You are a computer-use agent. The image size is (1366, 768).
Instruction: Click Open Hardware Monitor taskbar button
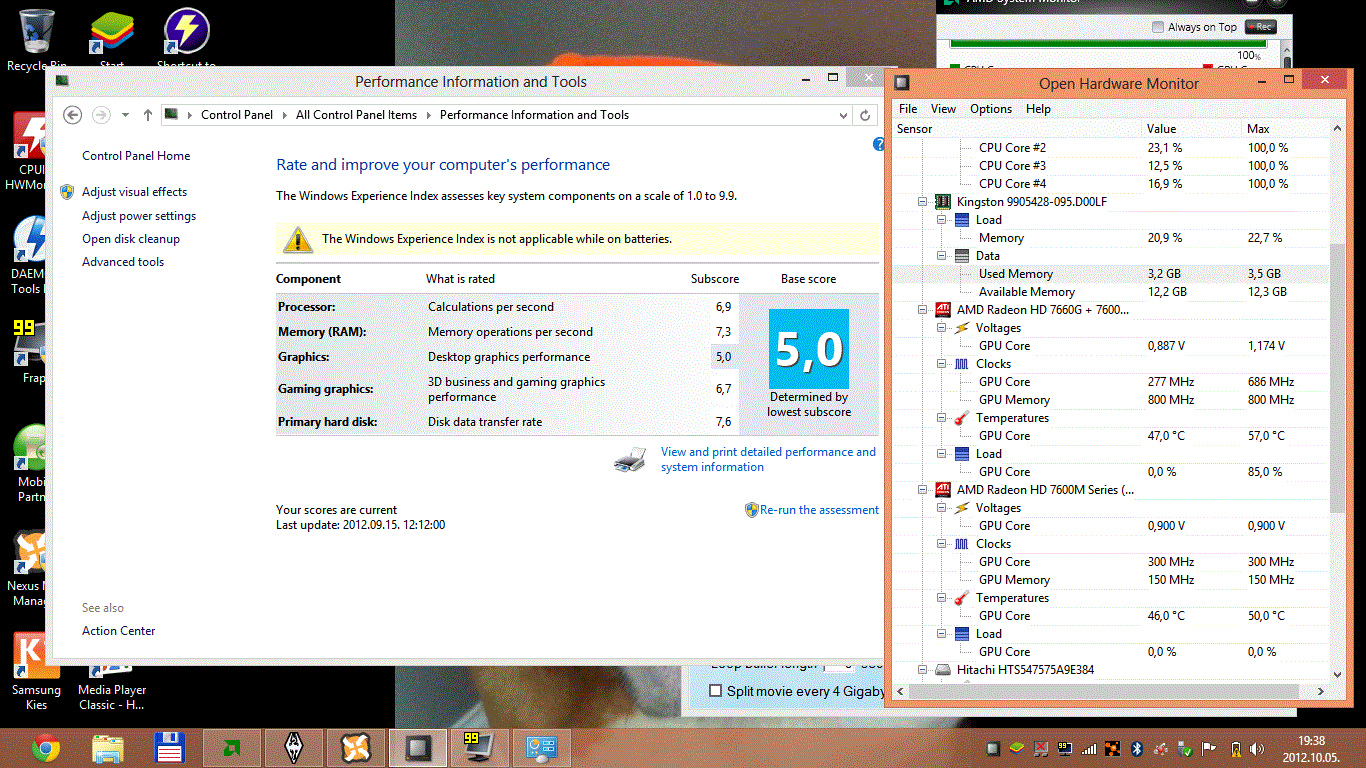pos(418,747)
